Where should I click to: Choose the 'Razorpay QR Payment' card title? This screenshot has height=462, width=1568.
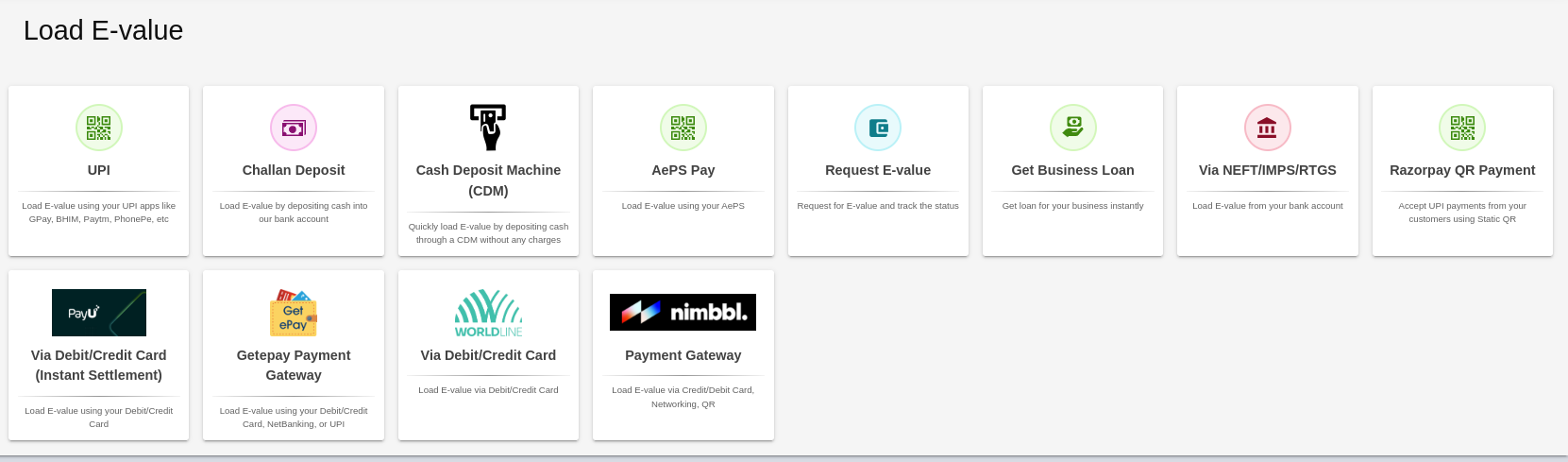click(x=1462, y=170)
